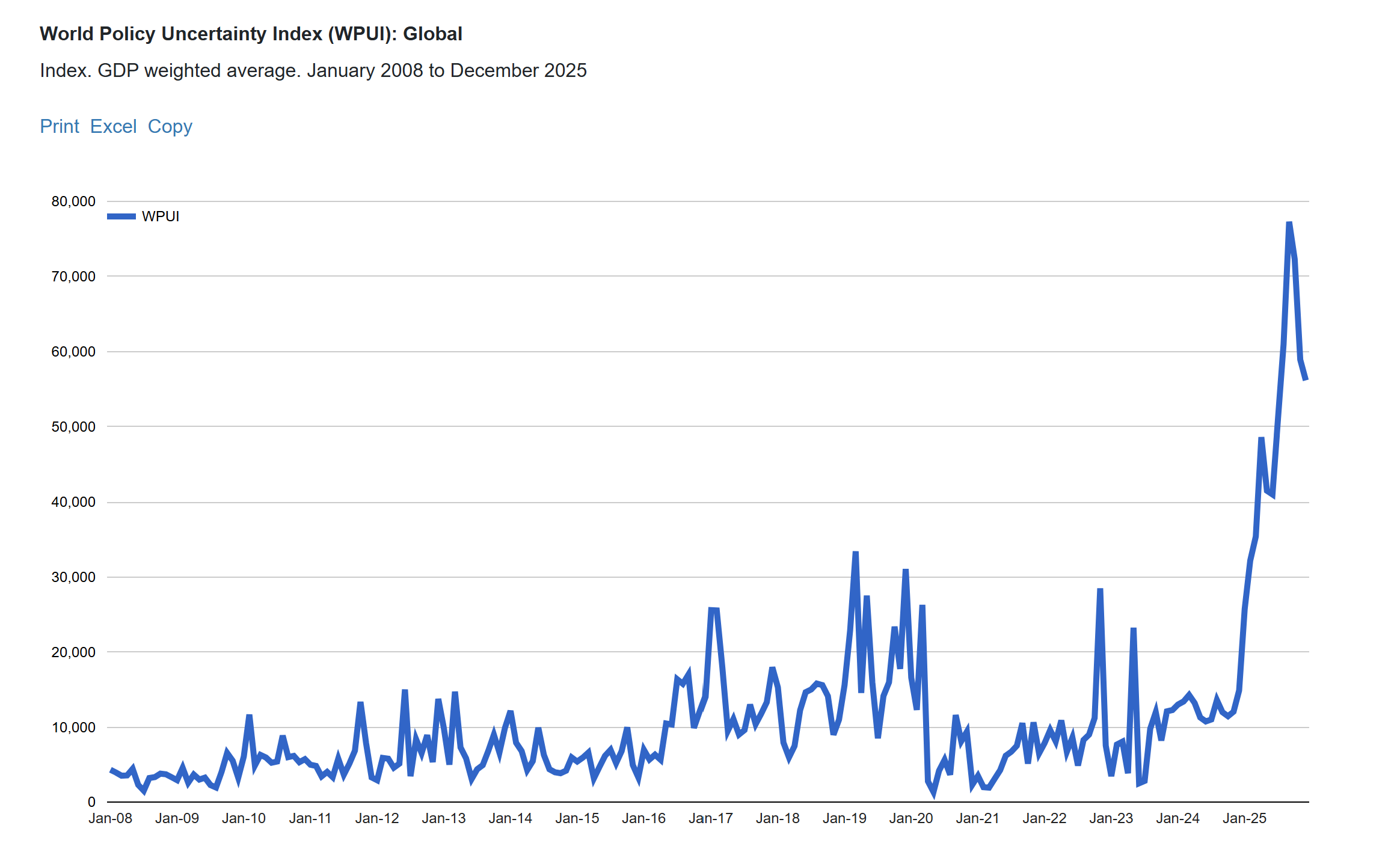Click the 20,000 y-axis label

(x=73, y=652)
